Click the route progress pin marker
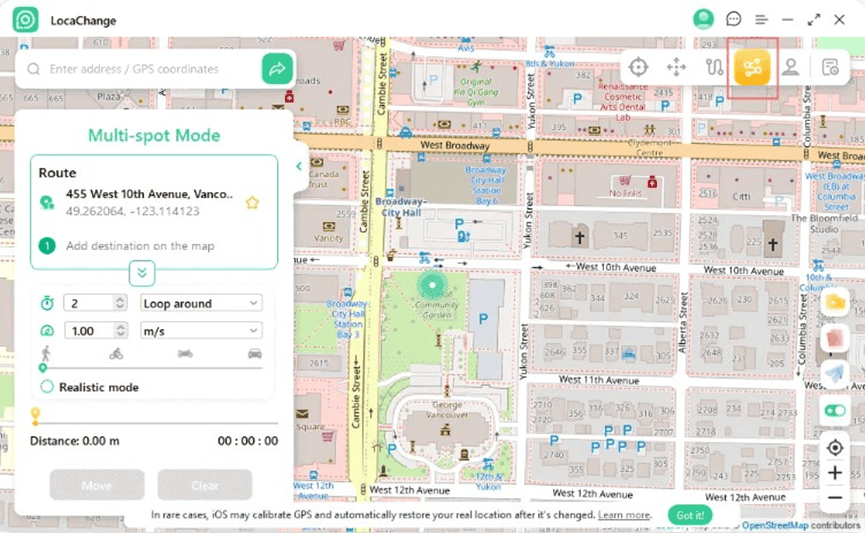 coord(35,416)
